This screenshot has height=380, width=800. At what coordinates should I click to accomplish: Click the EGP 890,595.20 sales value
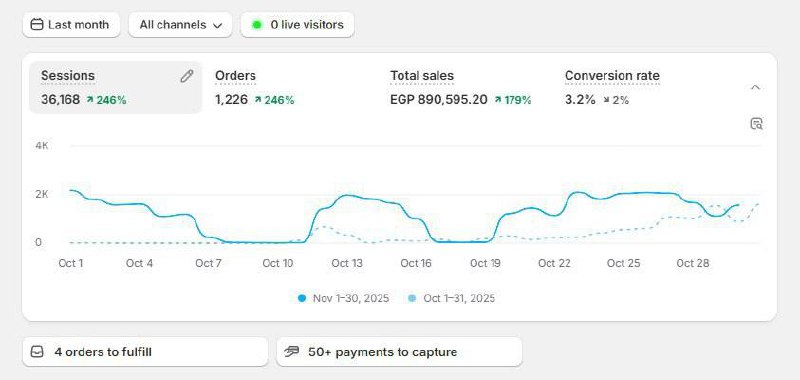coord(439,99)
